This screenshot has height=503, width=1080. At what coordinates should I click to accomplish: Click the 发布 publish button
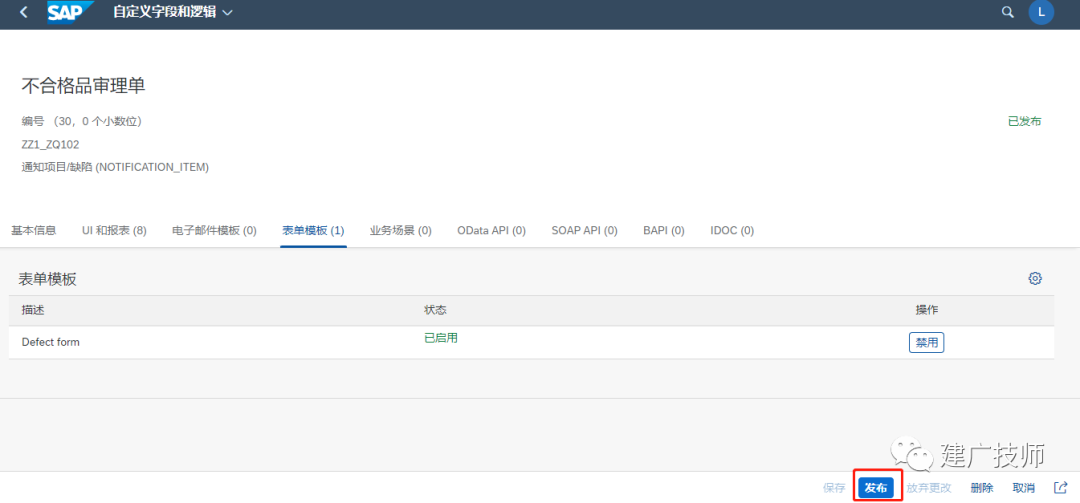click(876, 488)
